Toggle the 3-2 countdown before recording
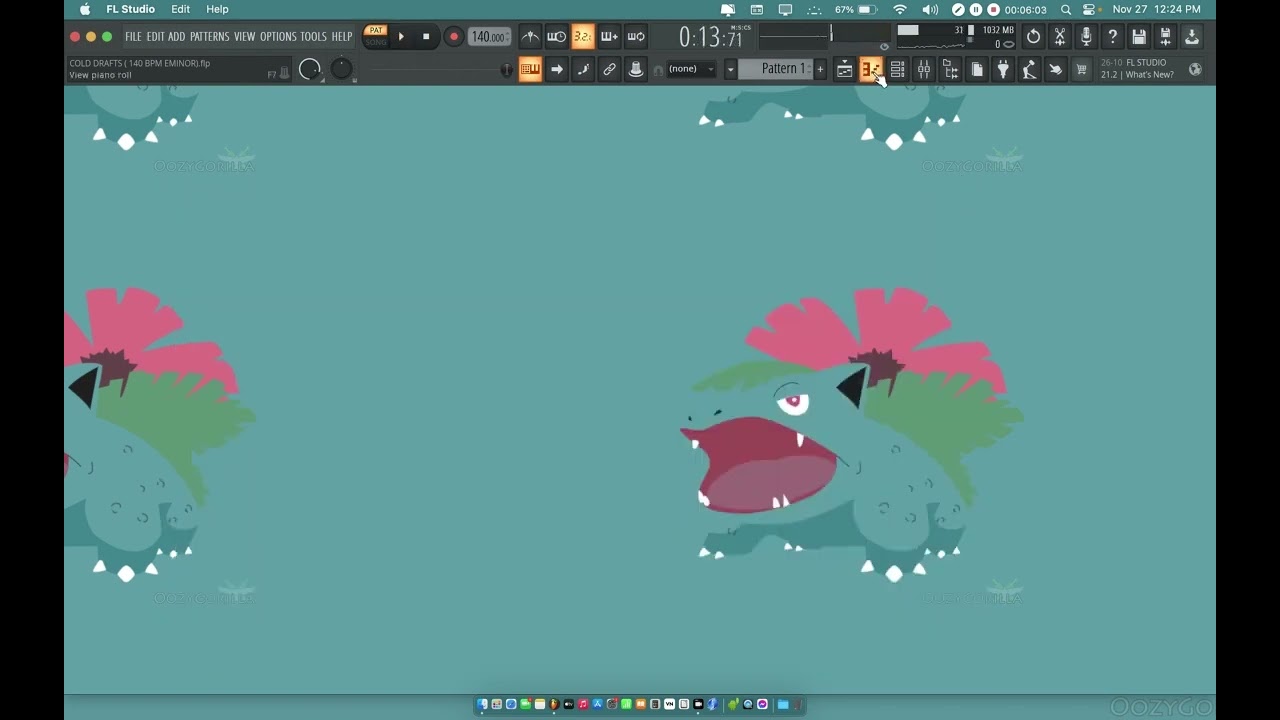 tap(583, 37)
